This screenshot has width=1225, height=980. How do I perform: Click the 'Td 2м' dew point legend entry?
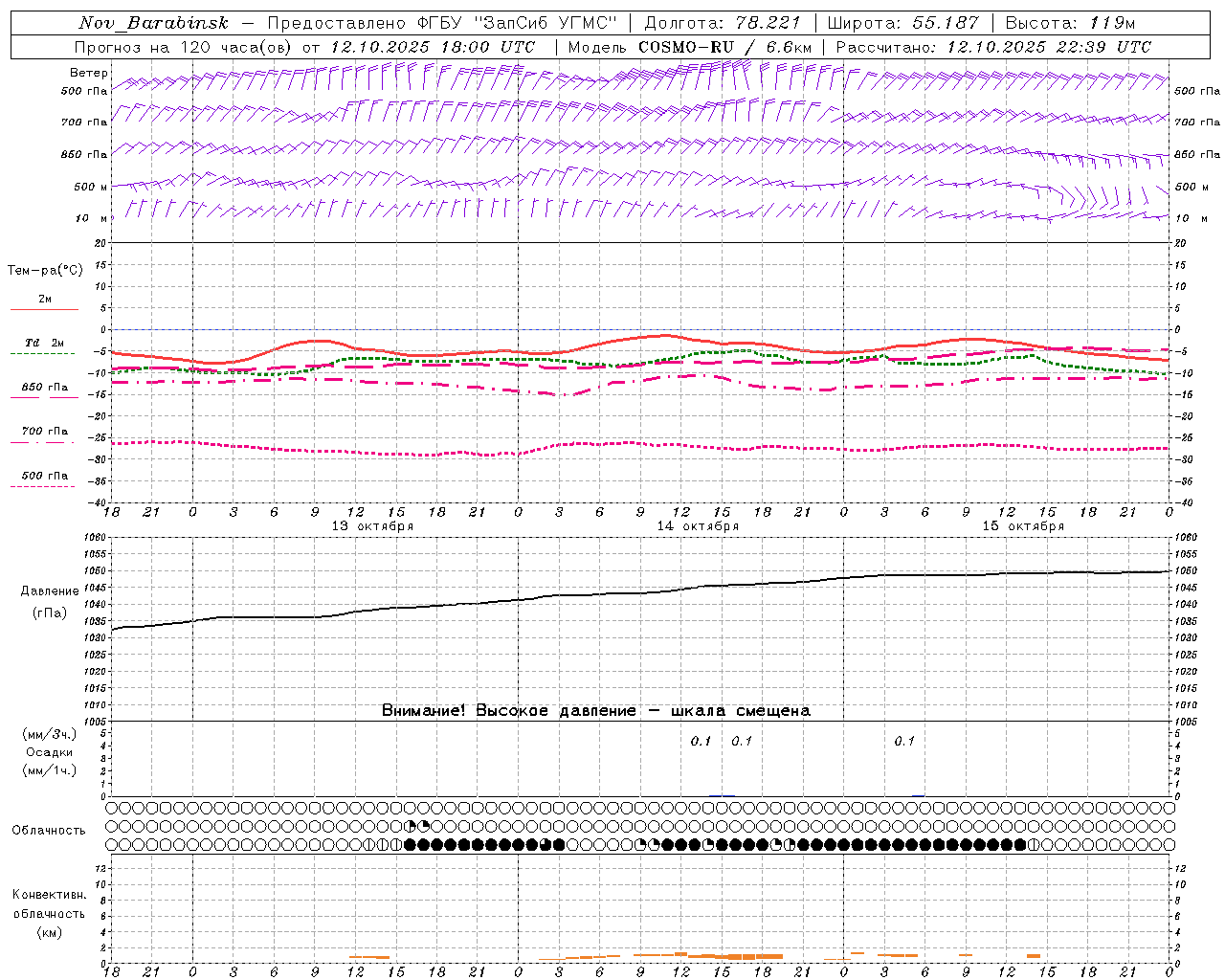click(44, 343)
